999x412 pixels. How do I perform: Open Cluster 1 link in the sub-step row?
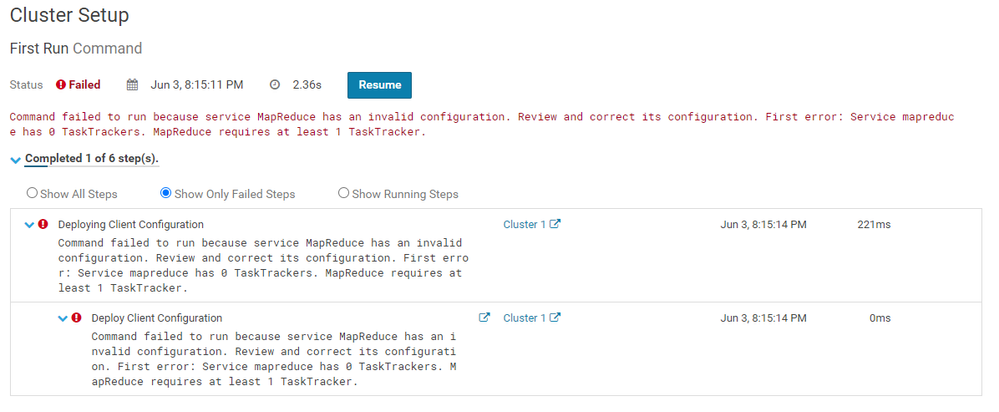click(x=524, y=318)
